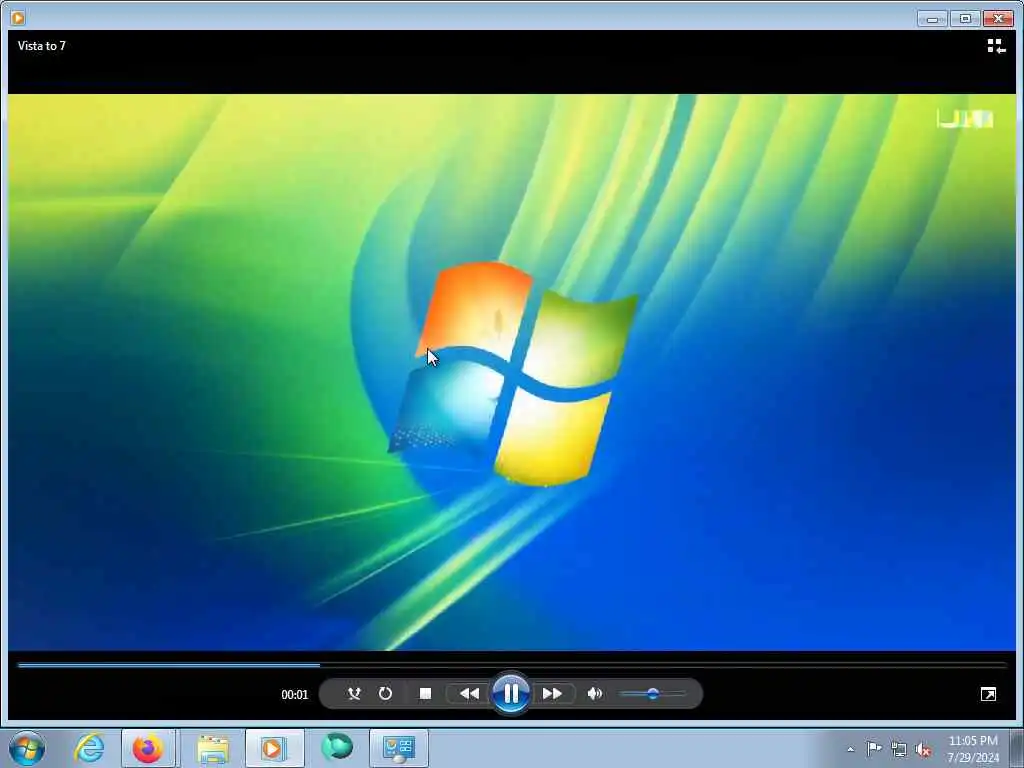Click the Vista to 7 title text
The width and height of the screenshot is (1024, 768).
click(x=42, y=46)
